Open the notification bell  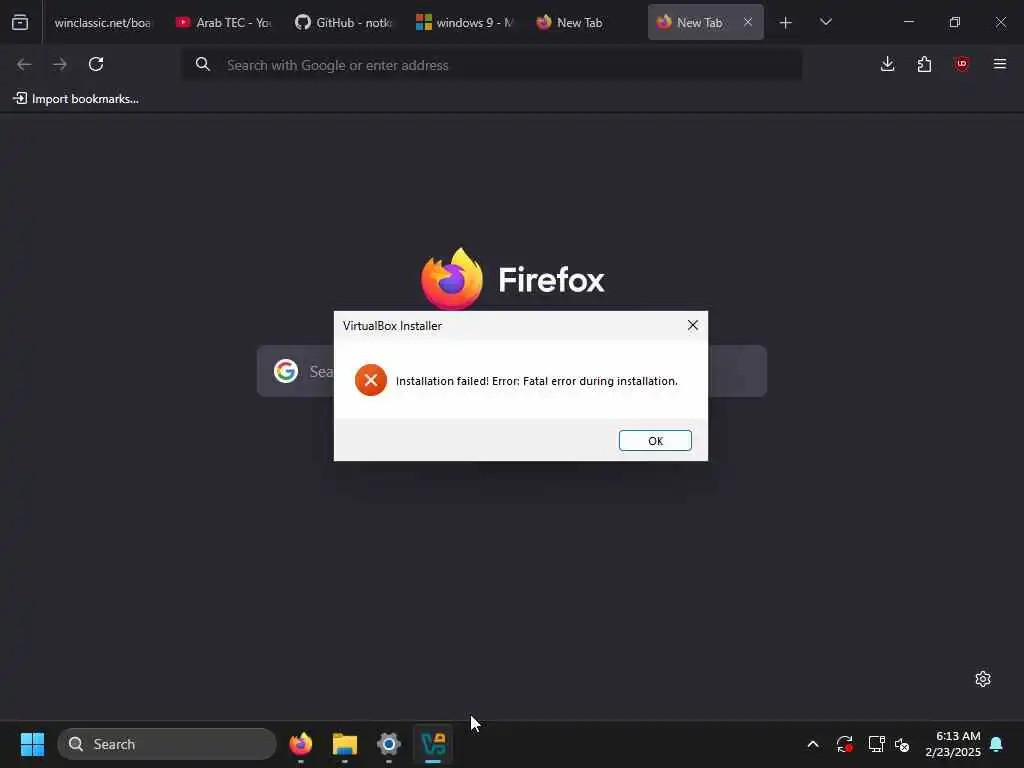point(997,744)
